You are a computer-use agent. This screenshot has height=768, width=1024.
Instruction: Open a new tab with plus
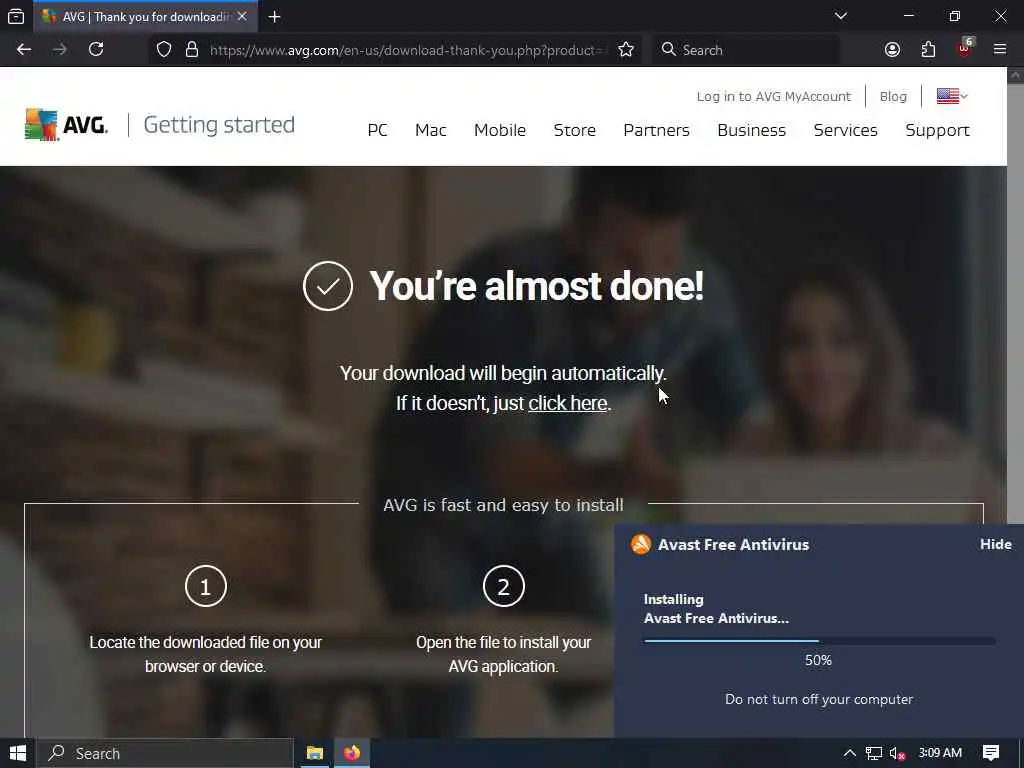click(274, 17)
